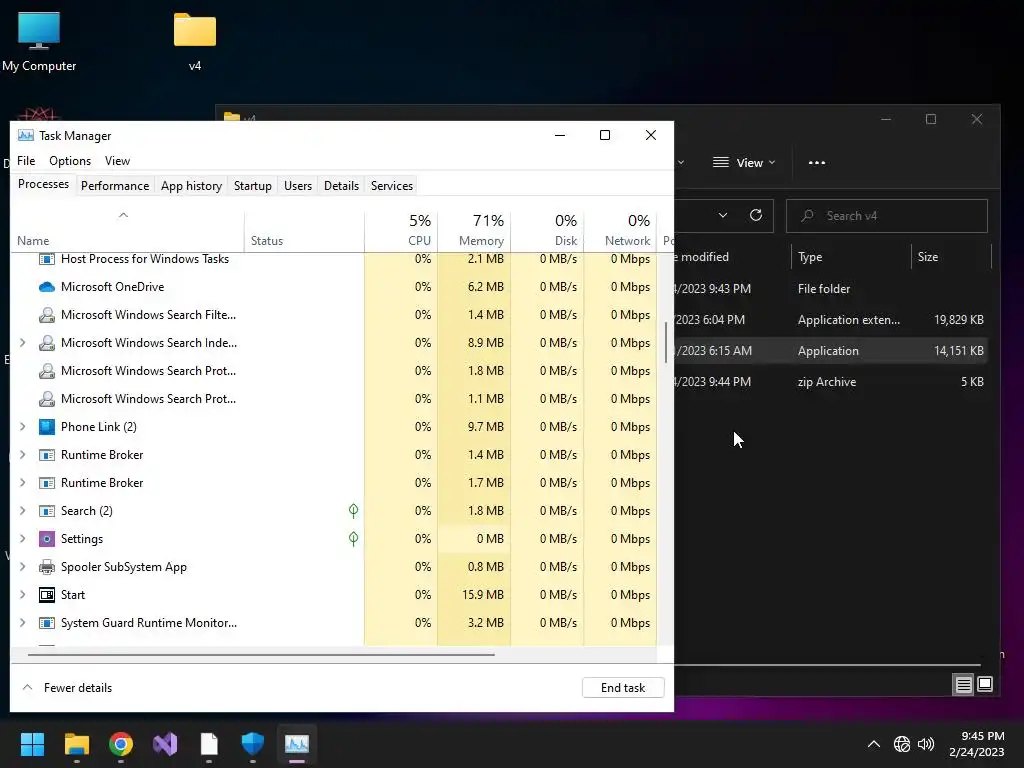Show hidden system tray icons chevron
Screen dimensions: 1024x768
point(873,744)
